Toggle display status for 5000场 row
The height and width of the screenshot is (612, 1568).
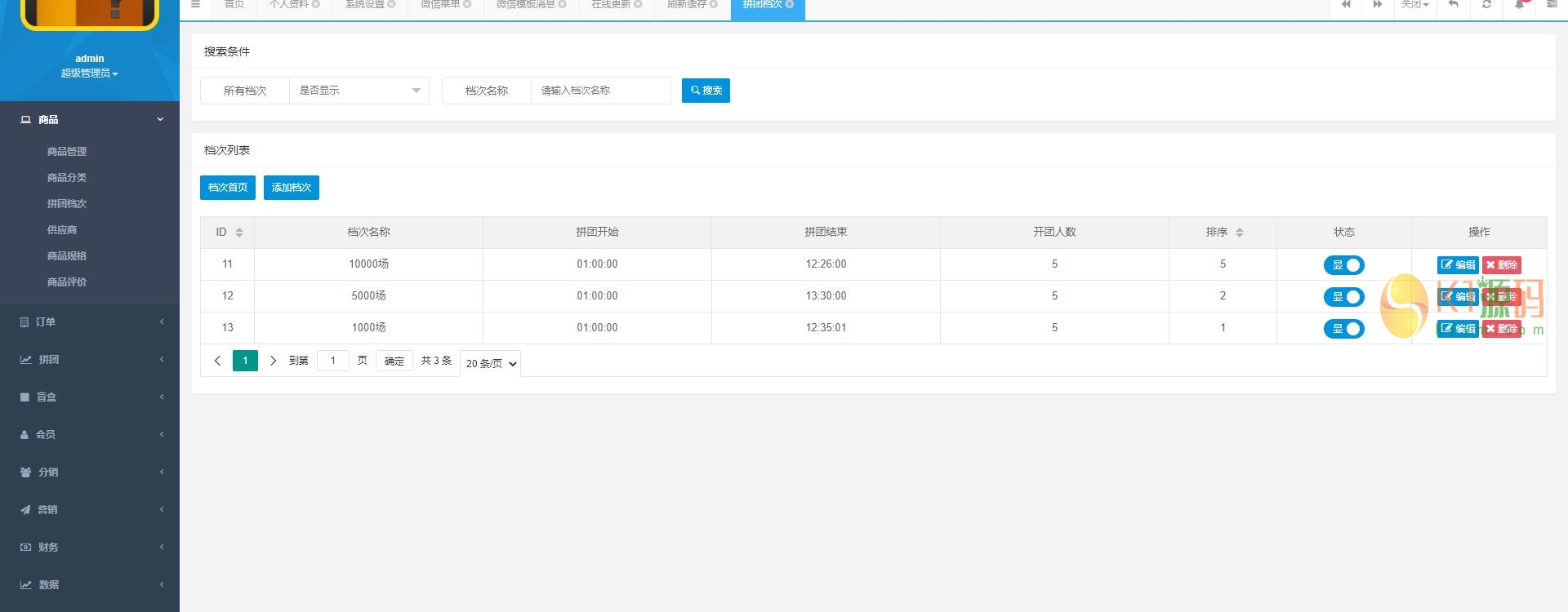pos(1343,297)
